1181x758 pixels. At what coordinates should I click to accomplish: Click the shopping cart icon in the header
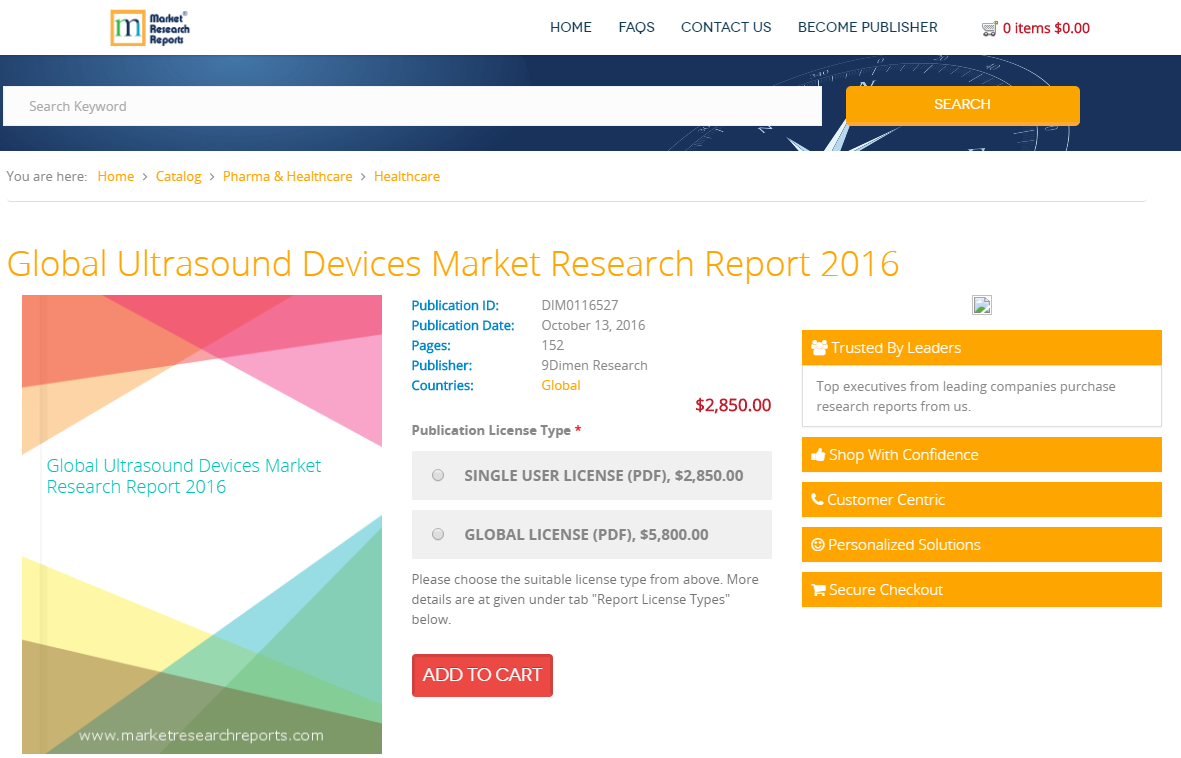coord(991,28)
